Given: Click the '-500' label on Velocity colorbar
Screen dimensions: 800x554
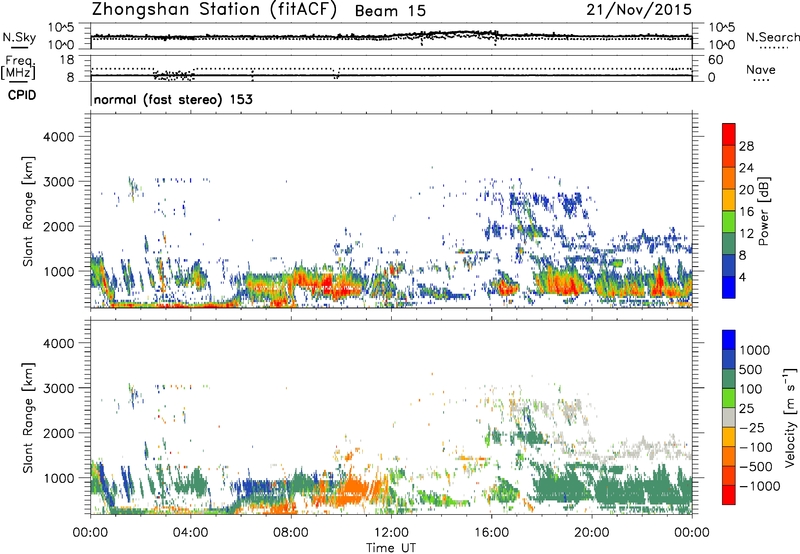Looking at the screenshot, I should (756, 467).
